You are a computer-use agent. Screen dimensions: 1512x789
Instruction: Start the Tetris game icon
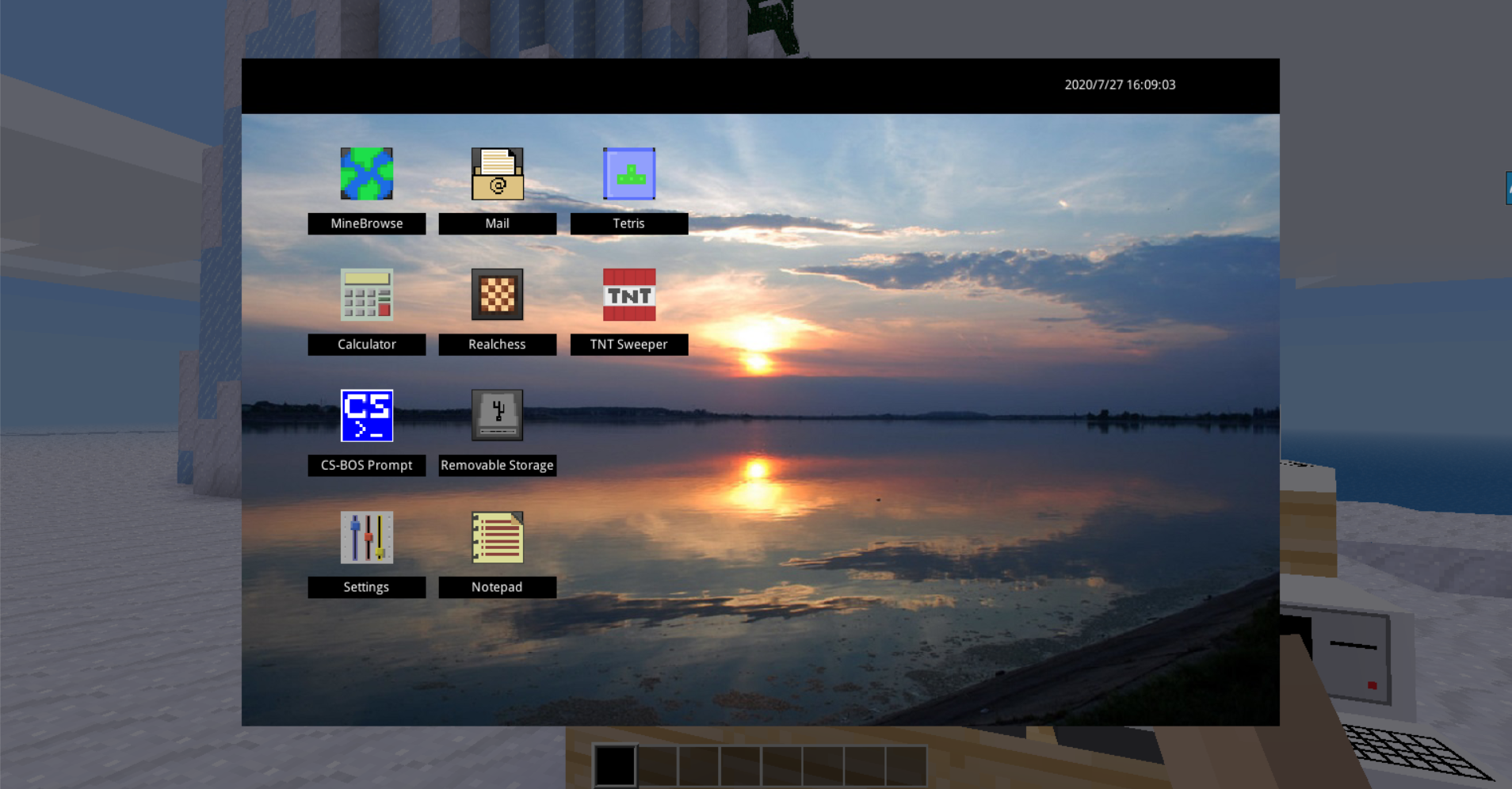pos(628,173)
